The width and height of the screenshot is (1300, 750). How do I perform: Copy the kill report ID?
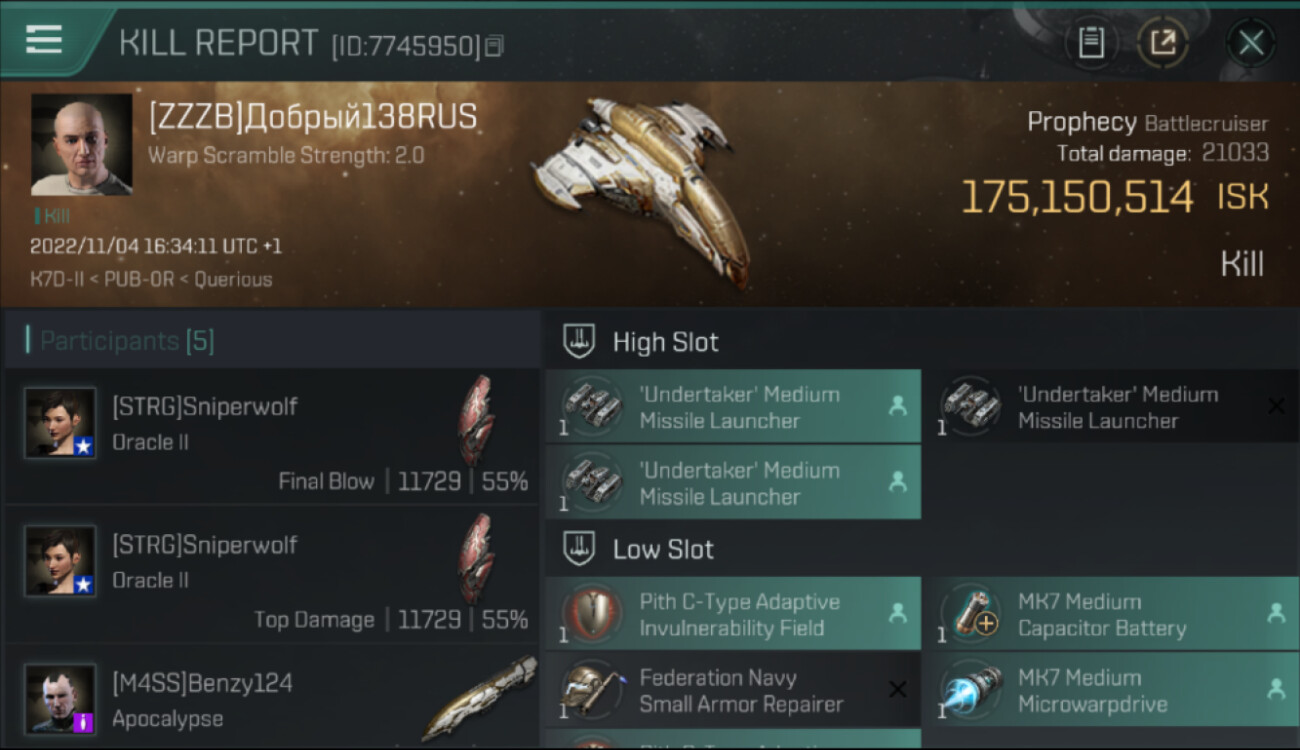point(495,45)
